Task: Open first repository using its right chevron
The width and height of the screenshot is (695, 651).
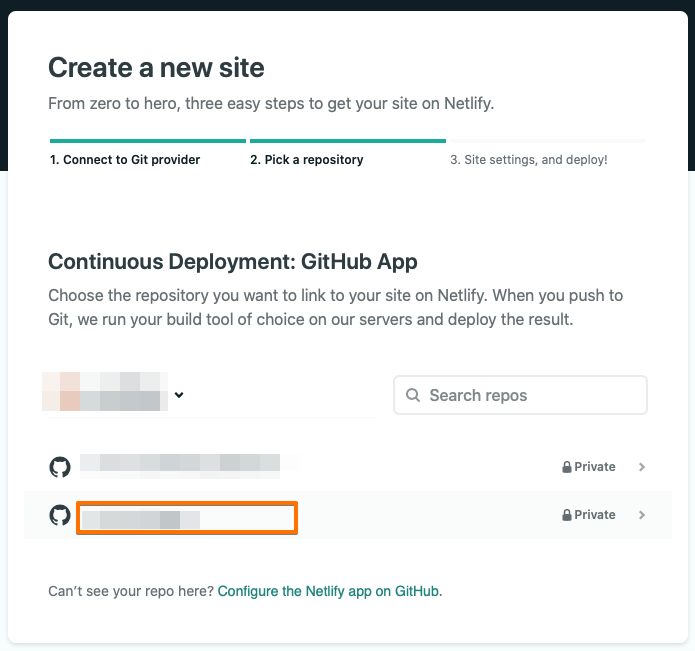Action: click(x=642, y=467)
